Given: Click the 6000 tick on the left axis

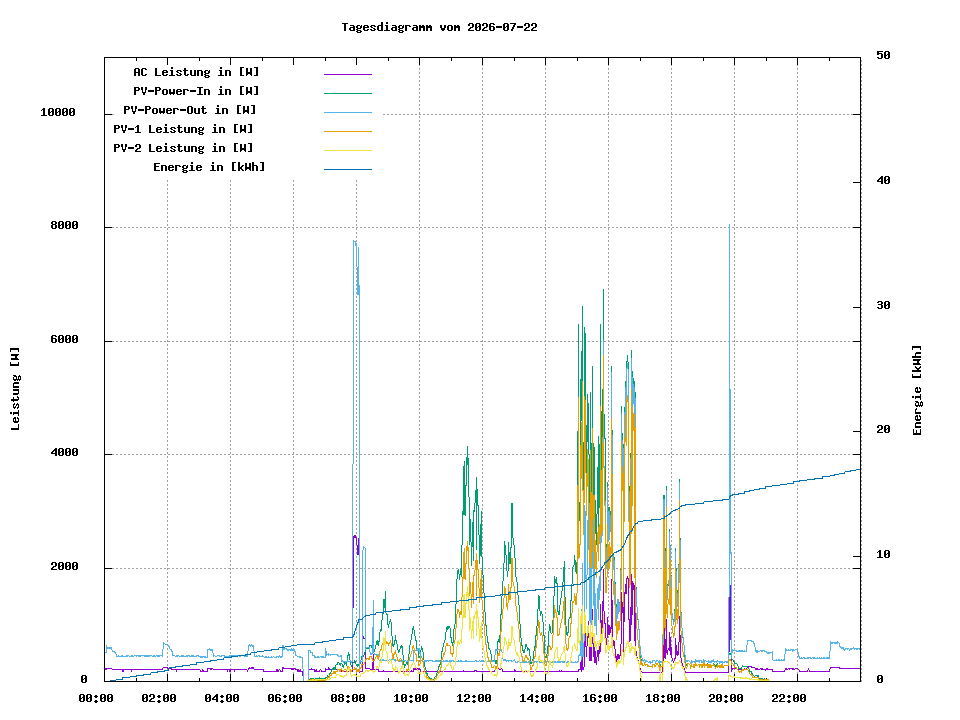Looking at the screenshot, I should tap(64, 339).
